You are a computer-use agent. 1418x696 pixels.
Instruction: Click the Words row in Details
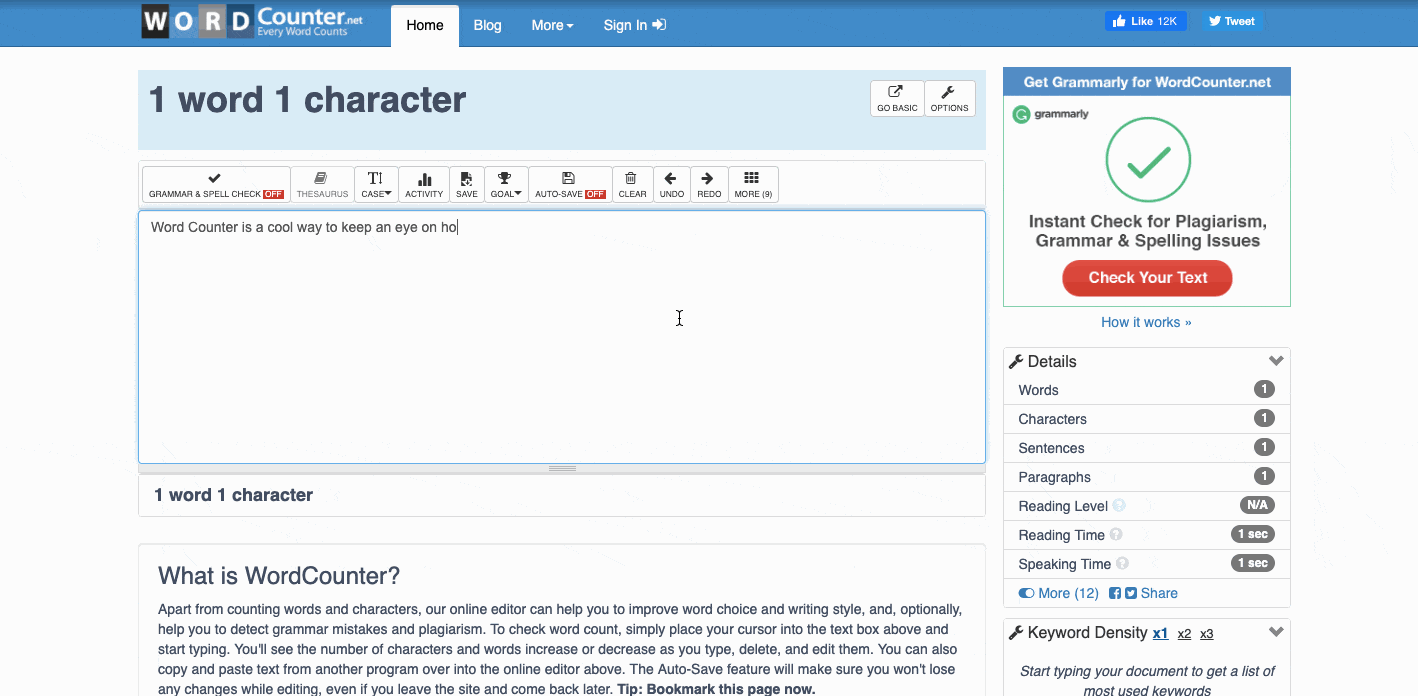coord(1147,390)
